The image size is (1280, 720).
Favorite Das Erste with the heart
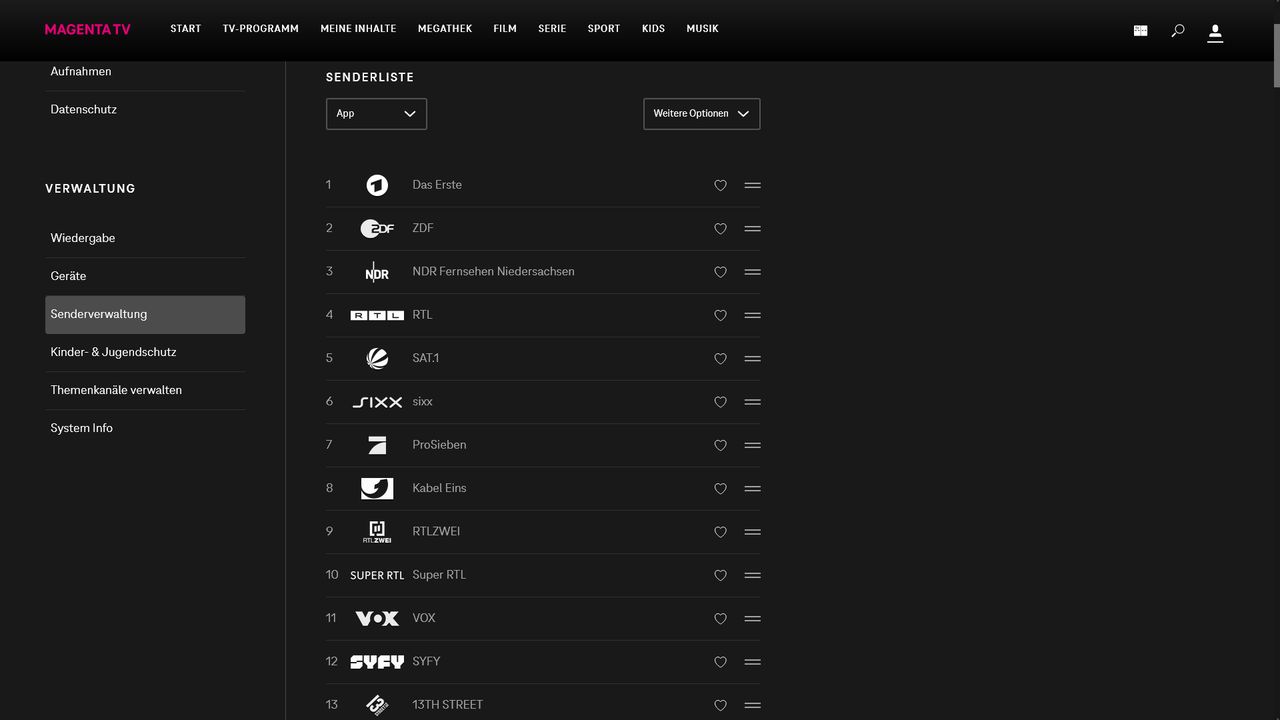click(720, 185)
